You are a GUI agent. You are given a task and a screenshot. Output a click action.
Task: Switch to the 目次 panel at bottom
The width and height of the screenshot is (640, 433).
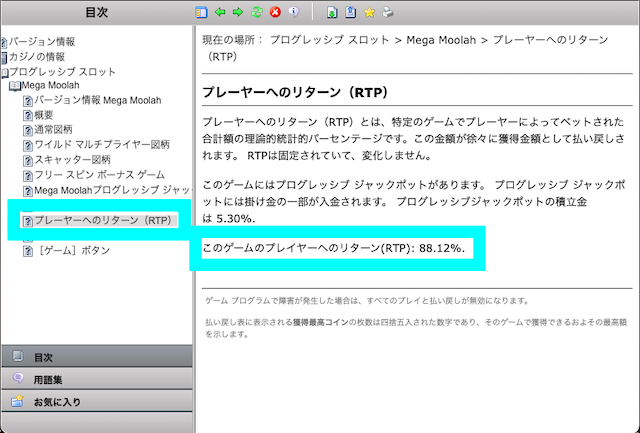click(x=44, y=357)
